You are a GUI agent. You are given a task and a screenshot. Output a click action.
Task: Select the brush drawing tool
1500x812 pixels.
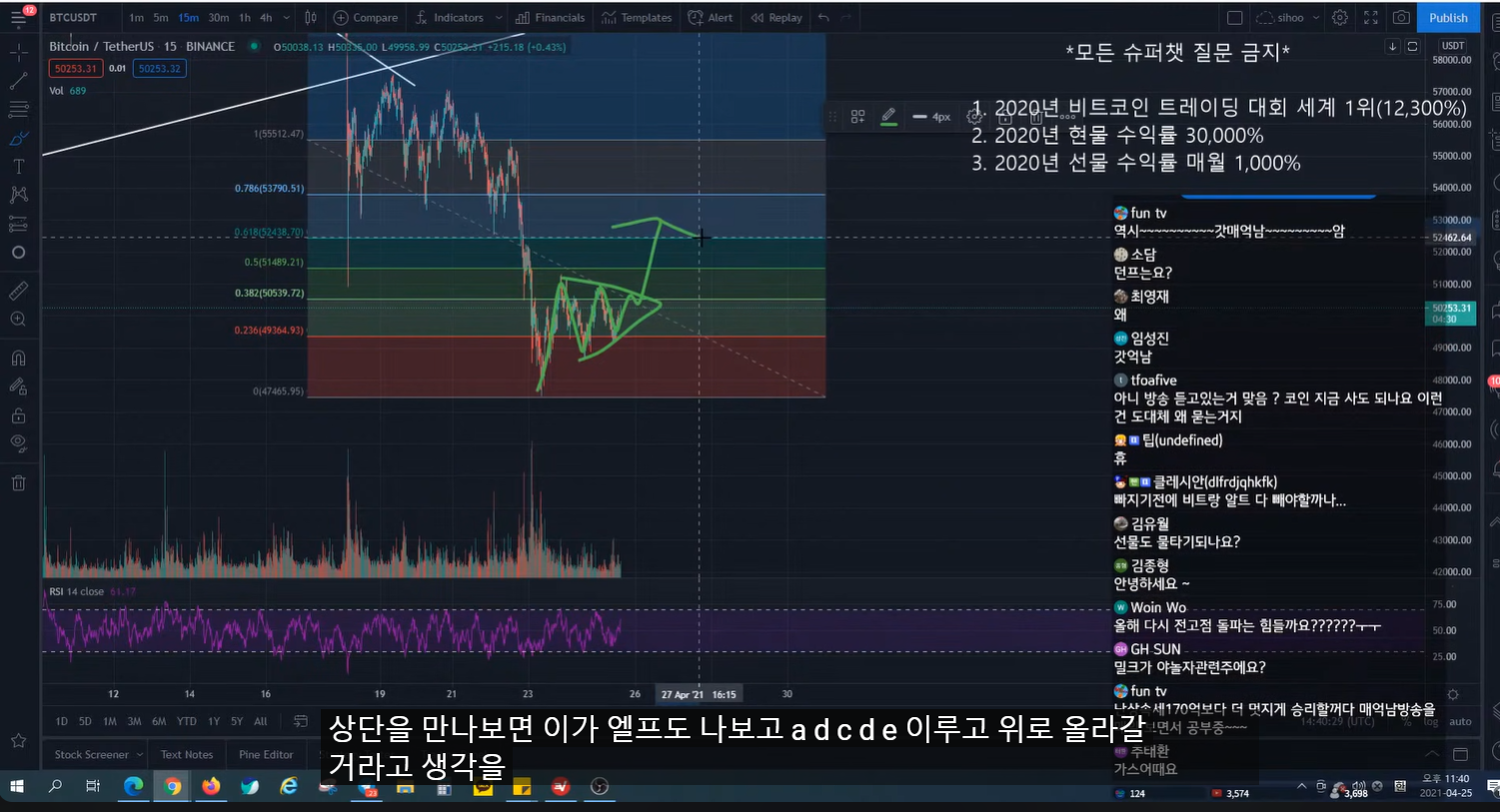[18, 138]
